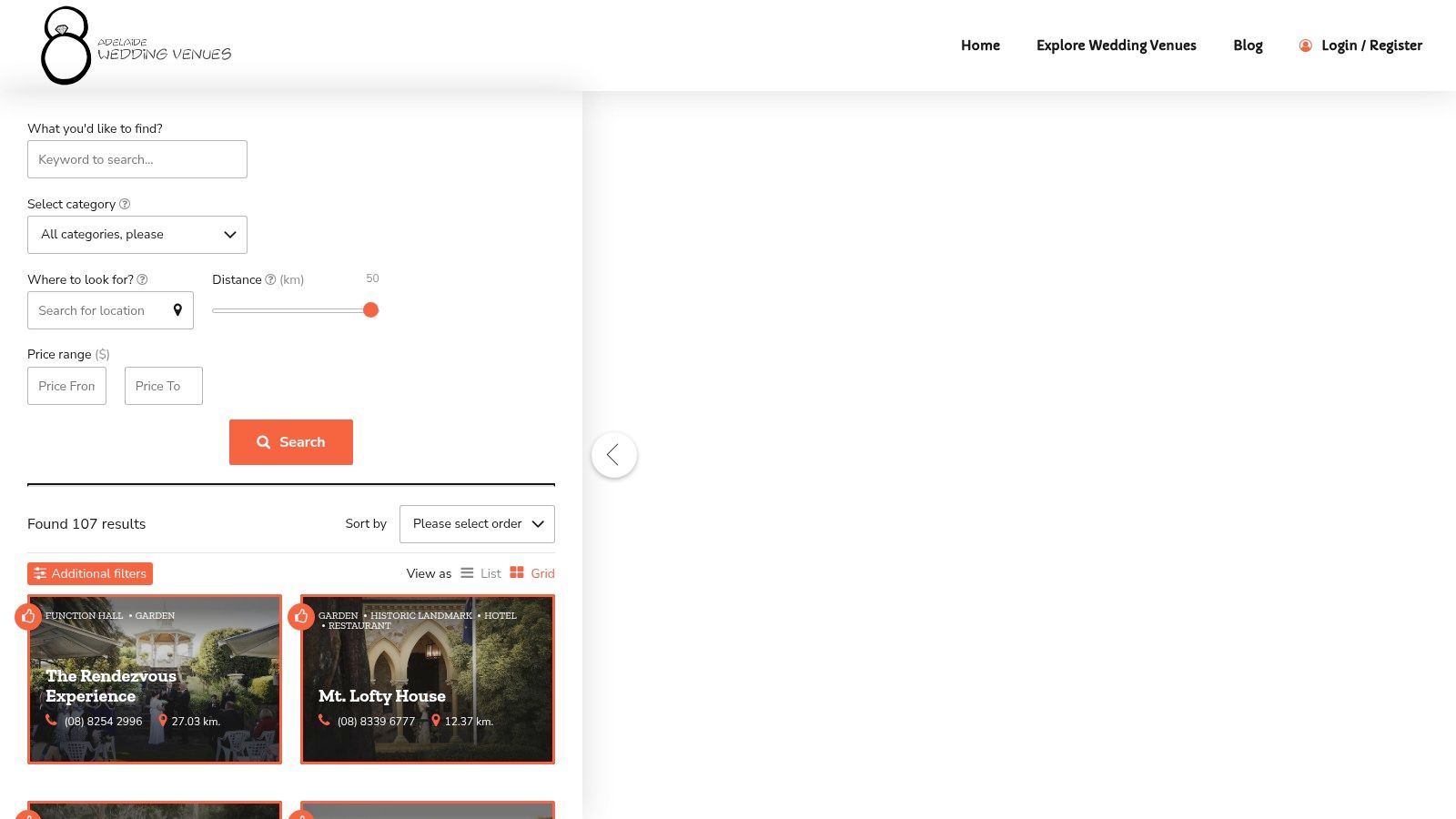
Task: Click the help icon next to Distance
Action: tap(270, 279)
